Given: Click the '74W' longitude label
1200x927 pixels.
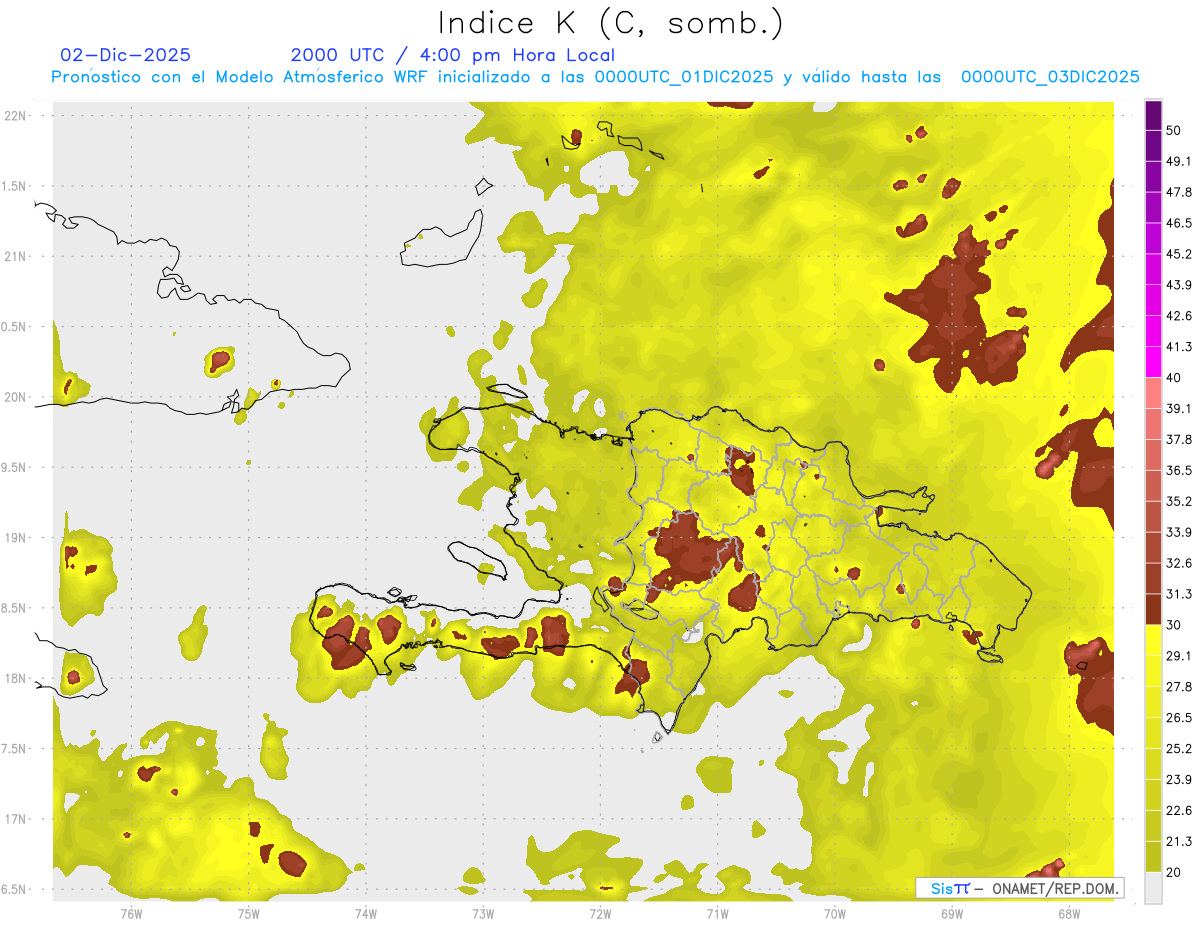Looking at the screenshot, I should 365,912.
